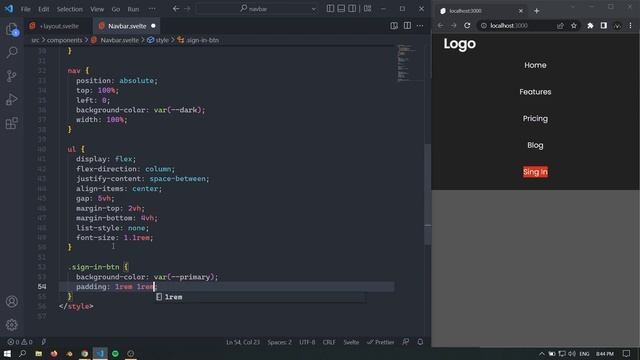640x360 pixels.
Task: Open the Explorer view in activity bar
Action: click(12, 29)
